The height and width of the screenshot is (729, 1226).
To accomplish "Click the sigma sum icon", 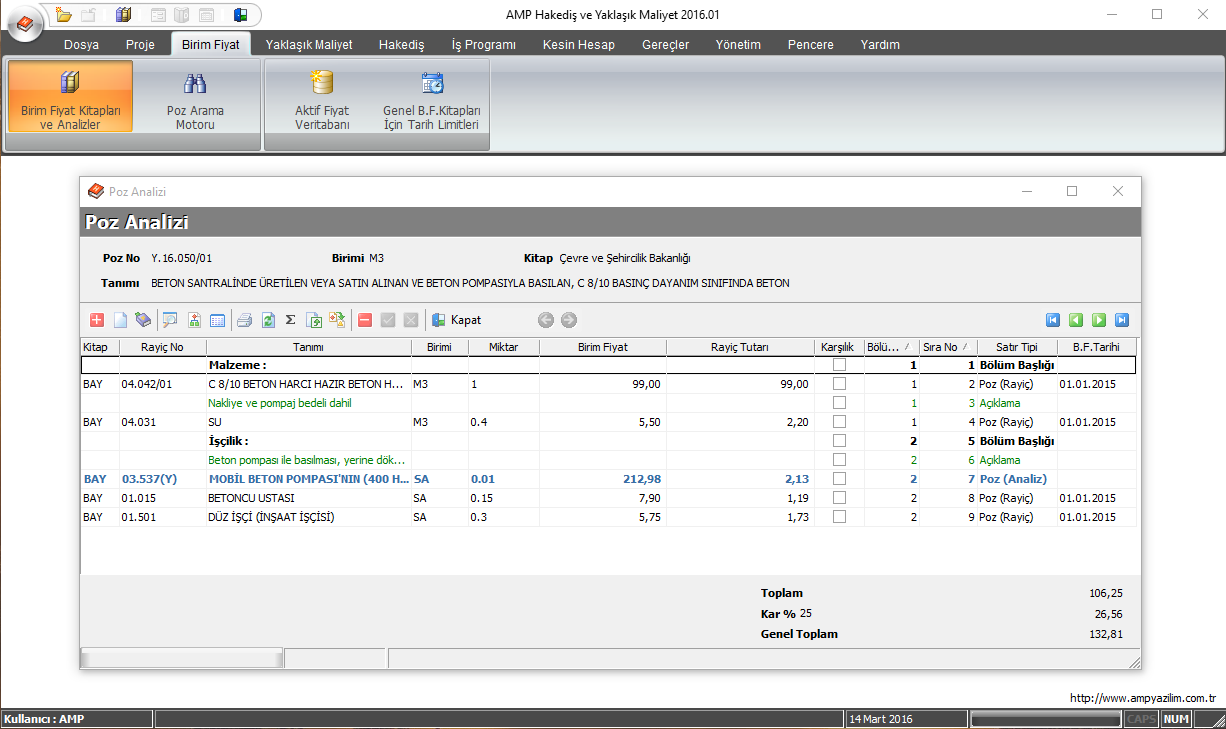I will [291, 320].
